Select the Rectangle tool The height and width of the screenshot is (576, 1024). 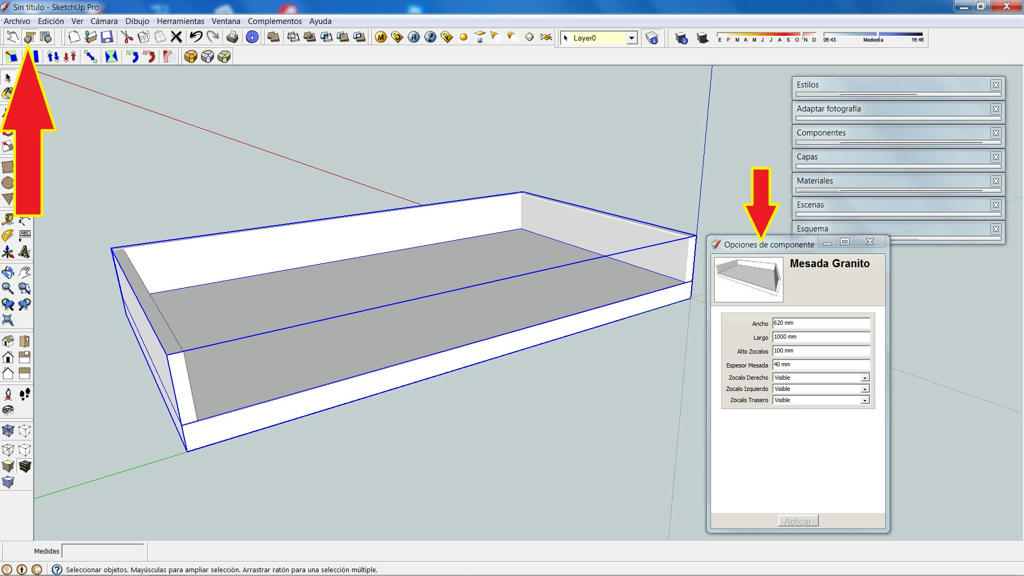(8, 167)
